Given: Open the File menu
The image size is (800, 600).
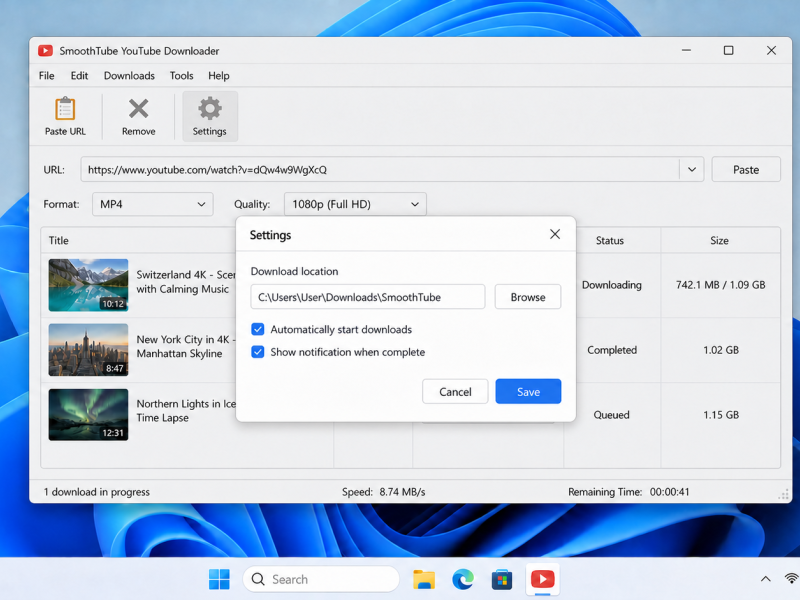Looking at the screenshot, I should click(x=46, y=76).
